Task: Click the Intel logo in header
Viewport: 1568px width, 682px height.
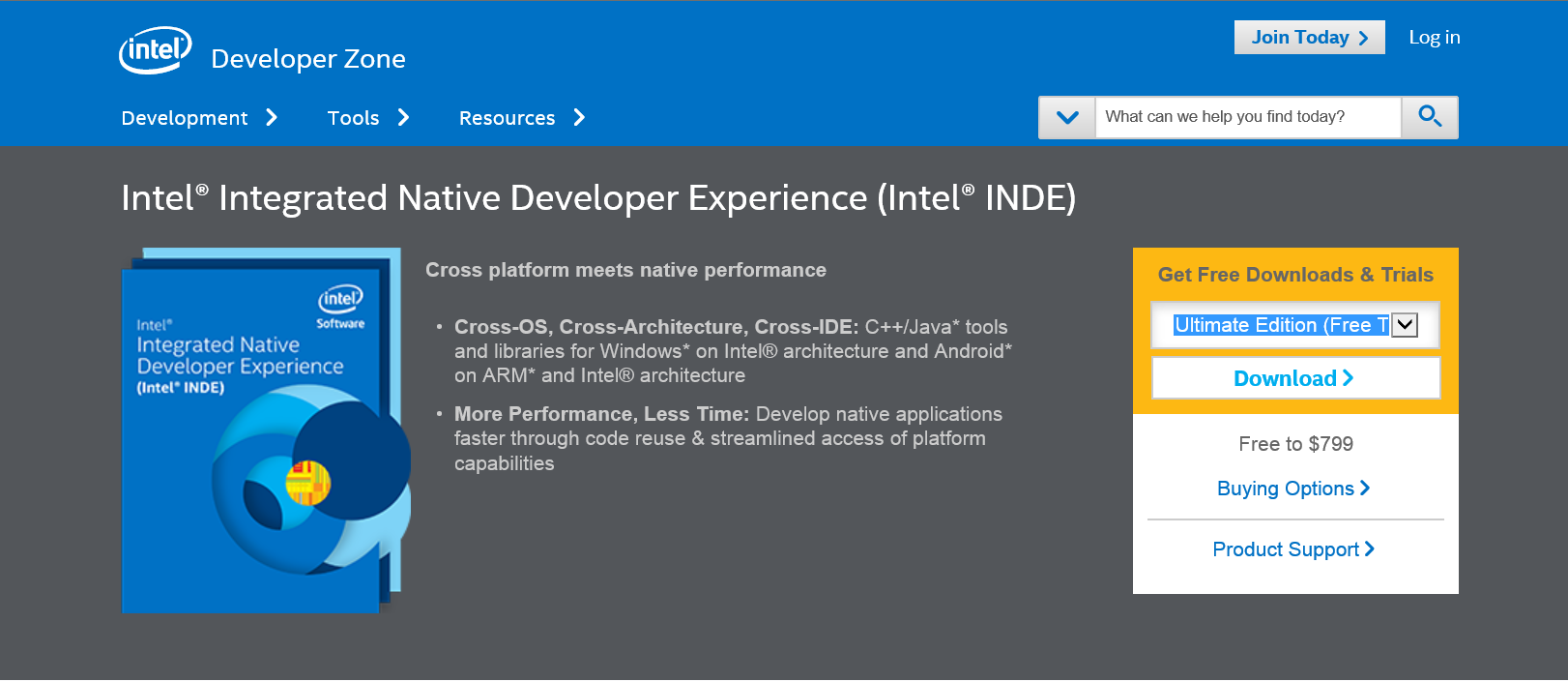Action: coord(156,50)
